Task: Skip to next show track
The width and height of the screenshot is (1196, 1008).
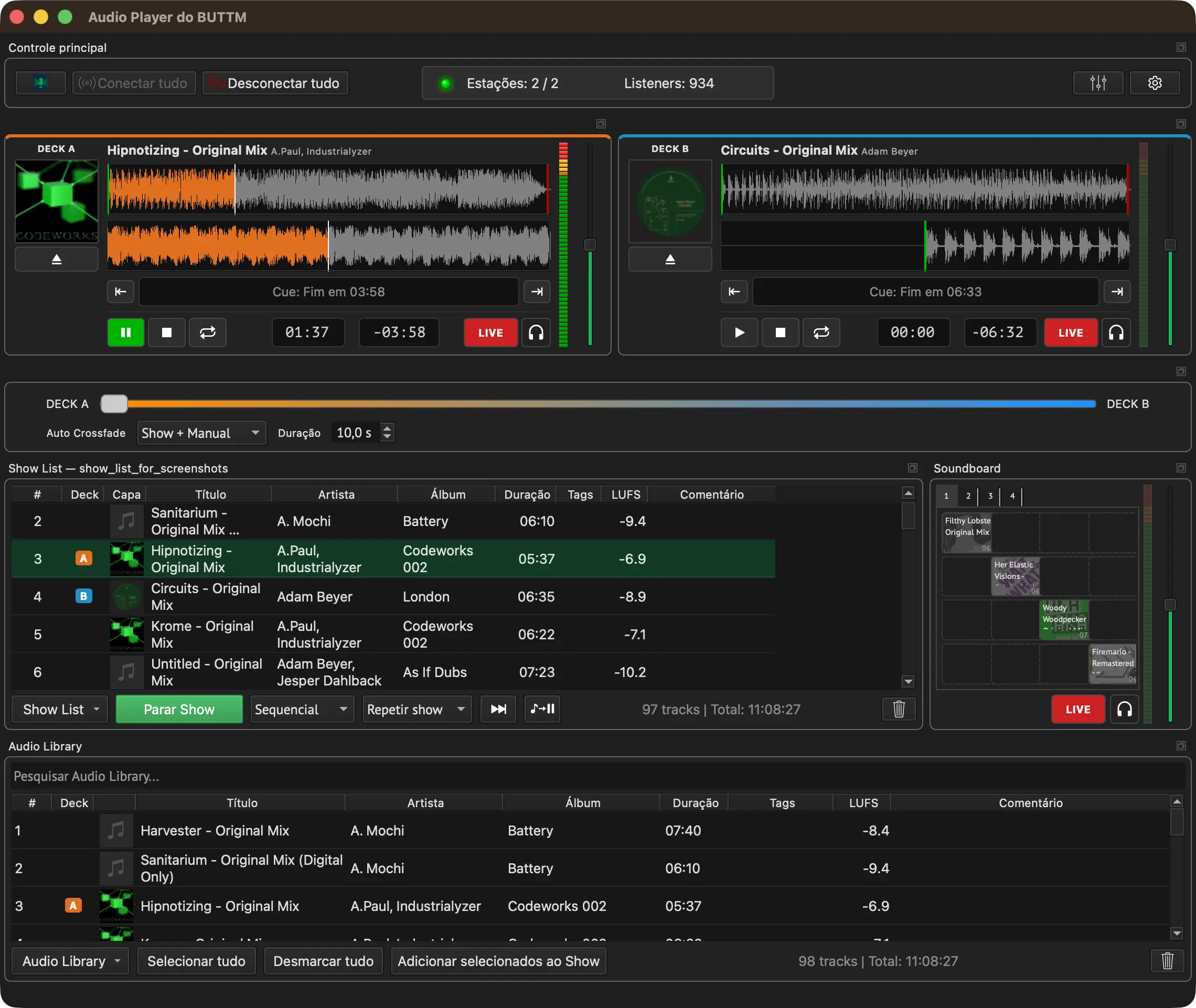Action: [498, 709]
